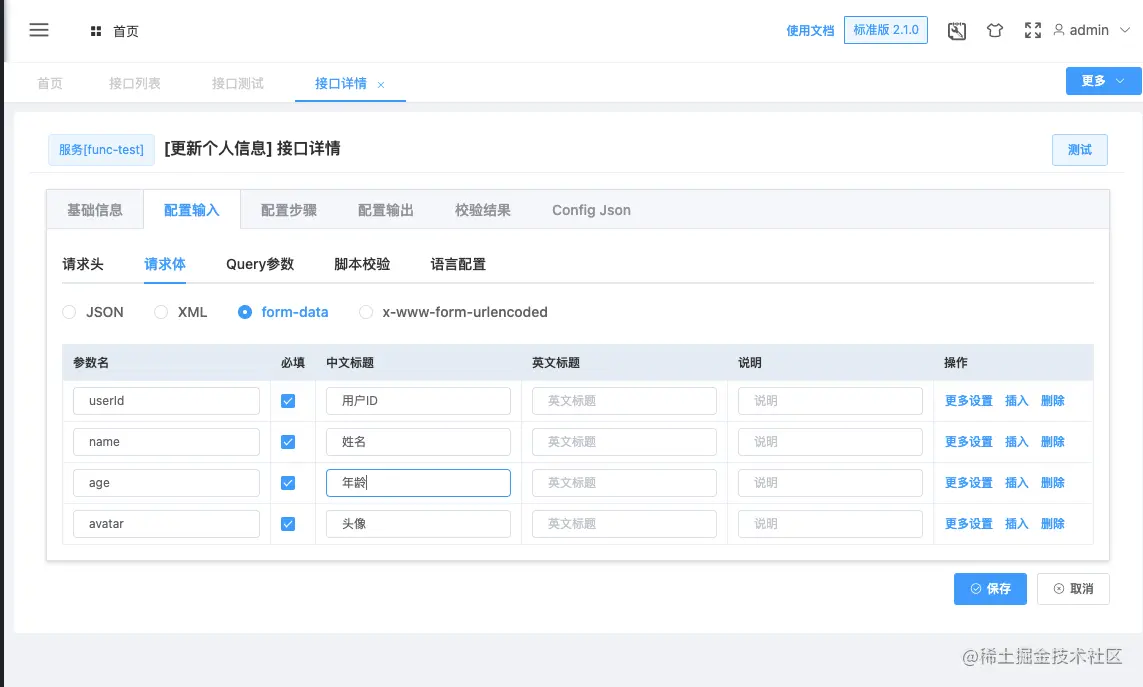Open the 基础信息 tab
The width and height of the screenshot is (1143, 687).
[95, 210]
